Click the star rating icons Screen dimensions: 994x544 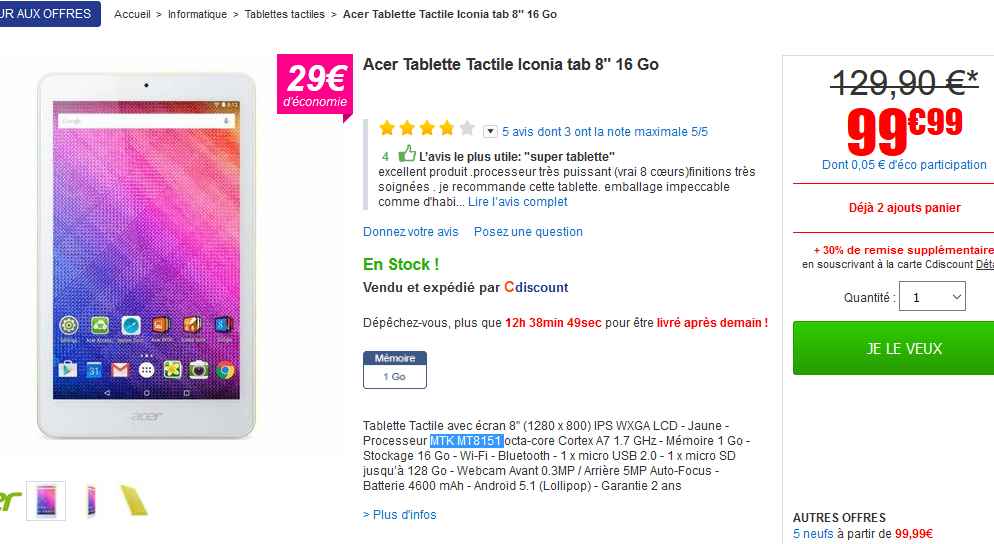(427, 129)
